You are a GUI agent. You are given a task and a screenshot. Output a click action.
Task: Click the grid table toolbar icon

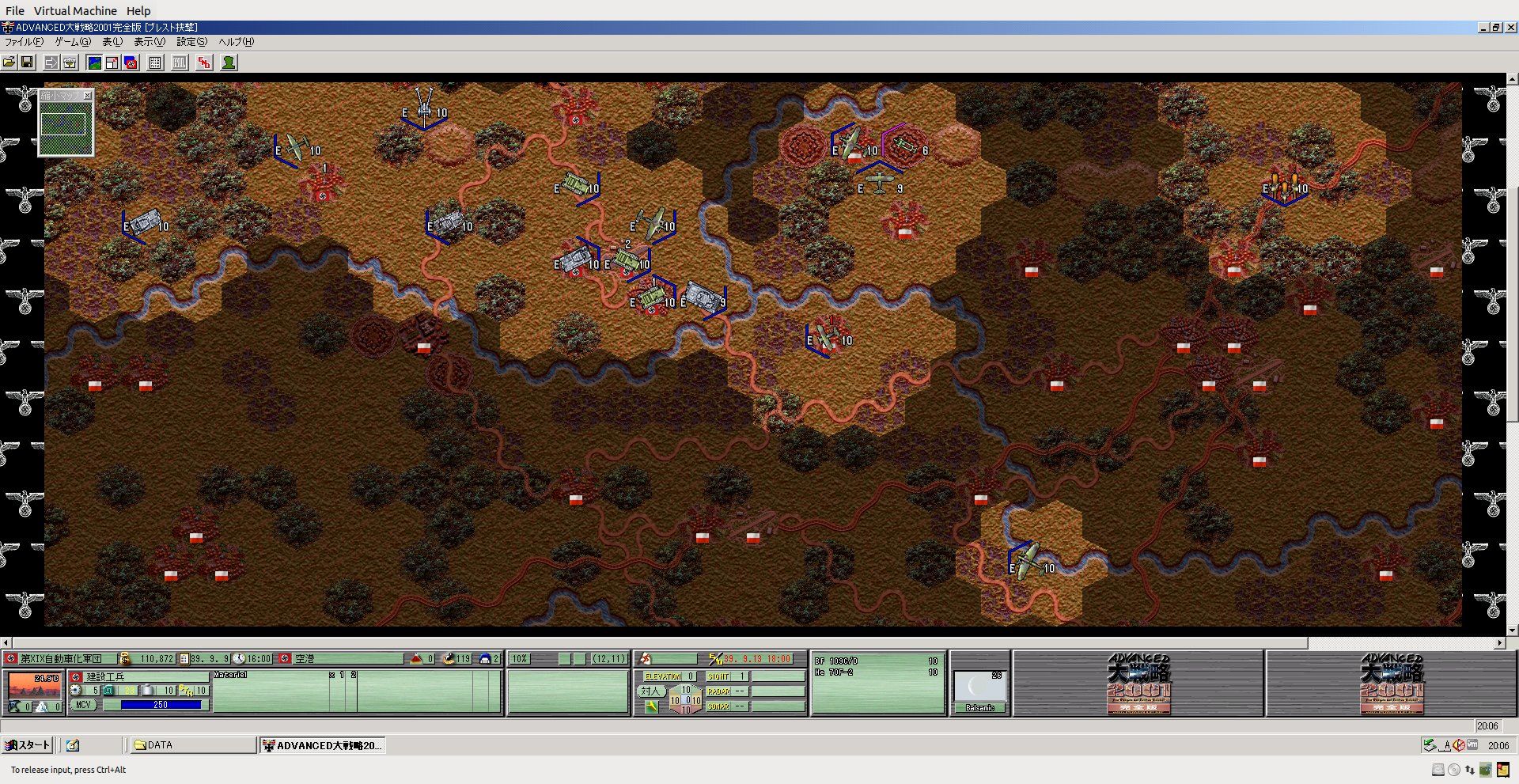click(155, 62)
